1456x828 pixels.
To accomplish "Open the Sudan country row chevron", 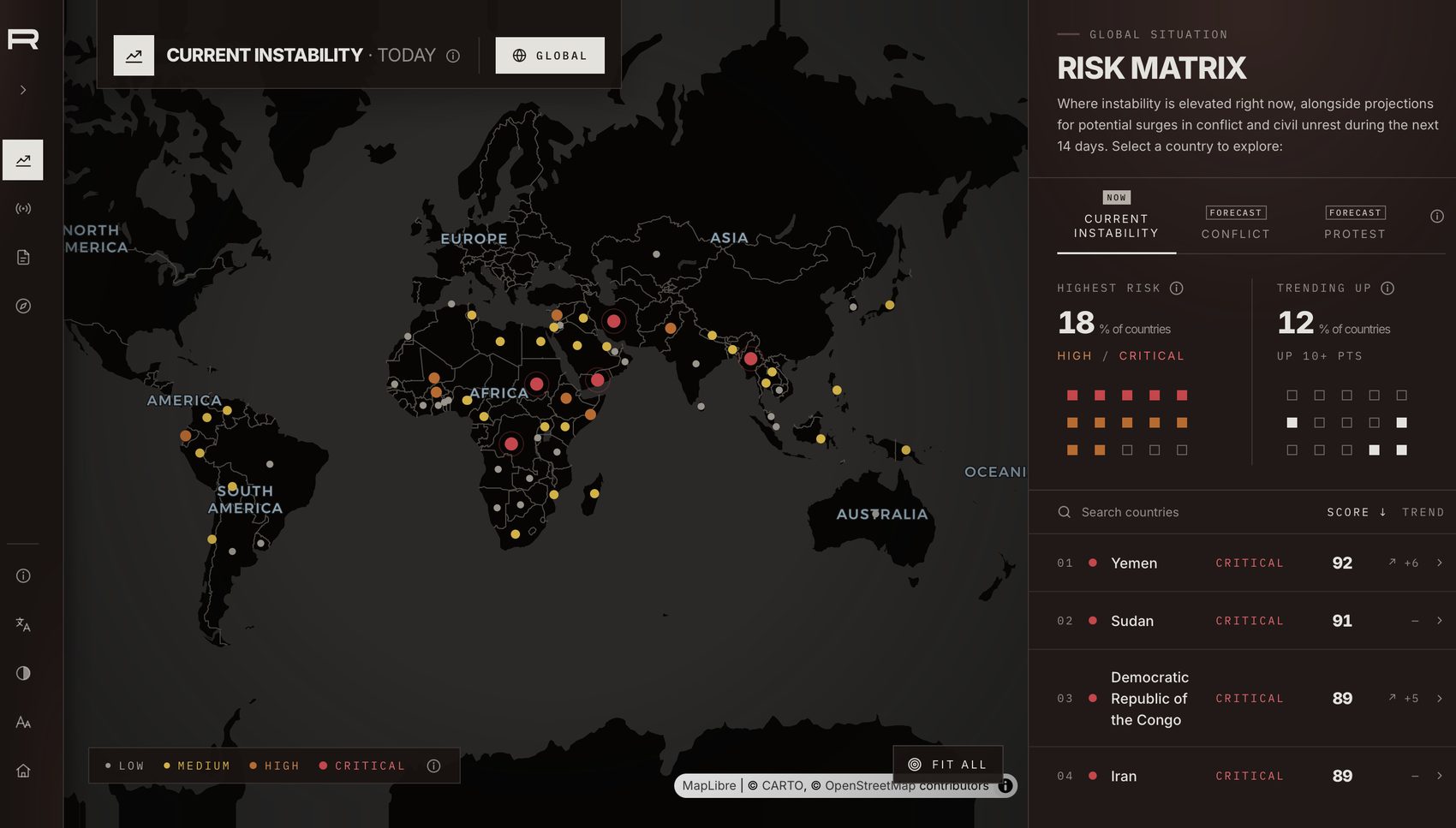I will click(1440, 621).
